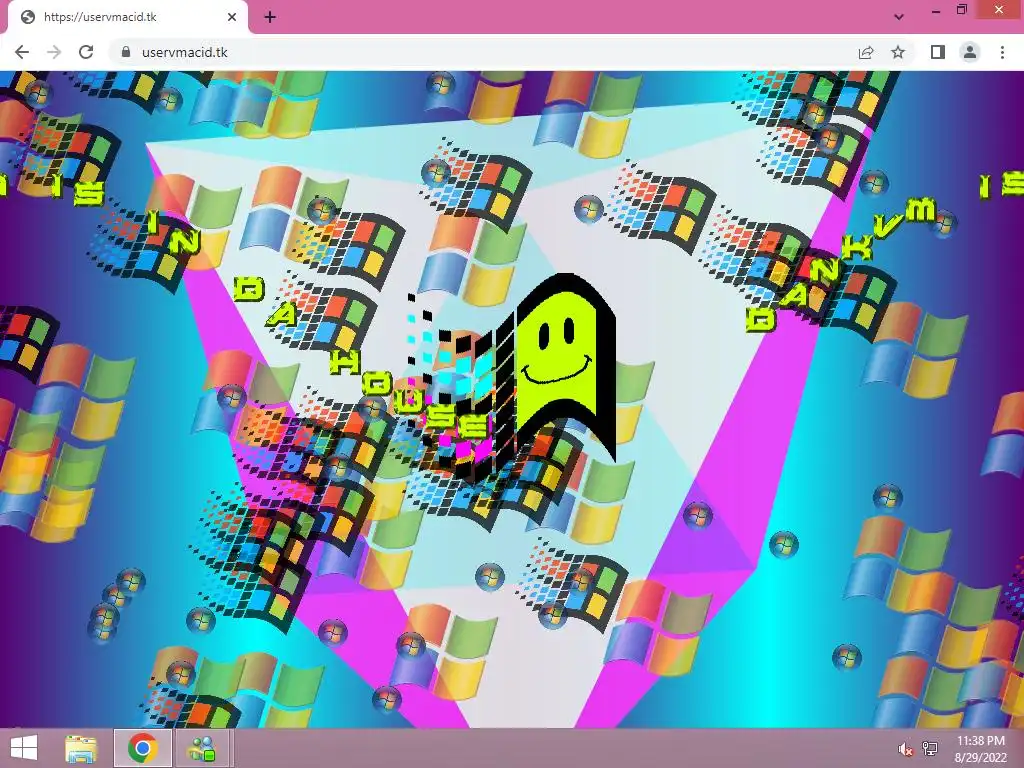1024x768 pixels.
Task: Bookmark this page with the star
Action: point(898,52)
